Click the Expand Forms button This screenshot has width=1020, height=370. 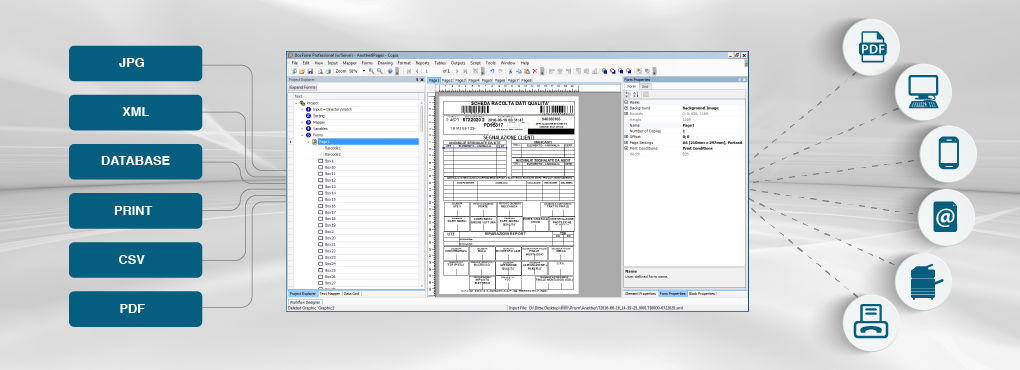pos(302,87)
